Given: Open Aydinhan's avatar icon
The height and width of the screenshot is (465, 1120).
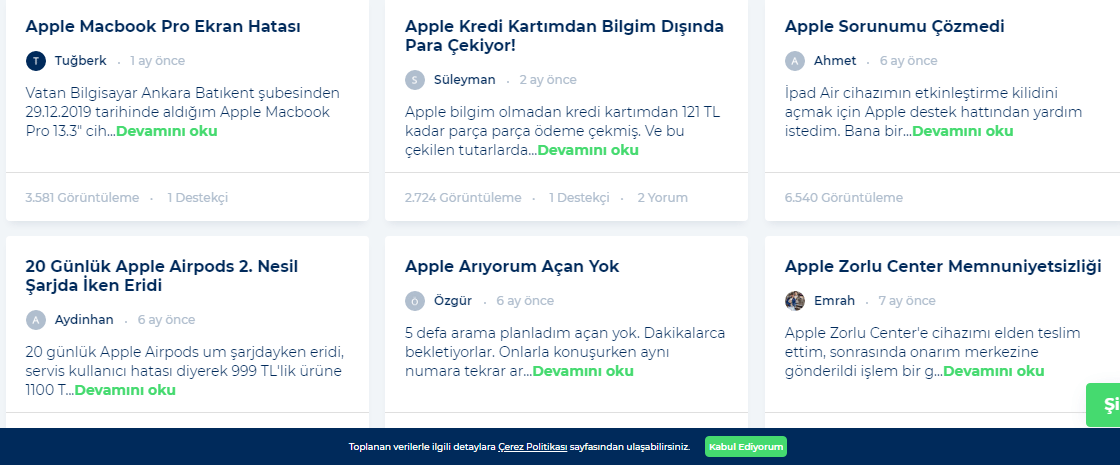Looking at the screenshot, I should (36, 320).
